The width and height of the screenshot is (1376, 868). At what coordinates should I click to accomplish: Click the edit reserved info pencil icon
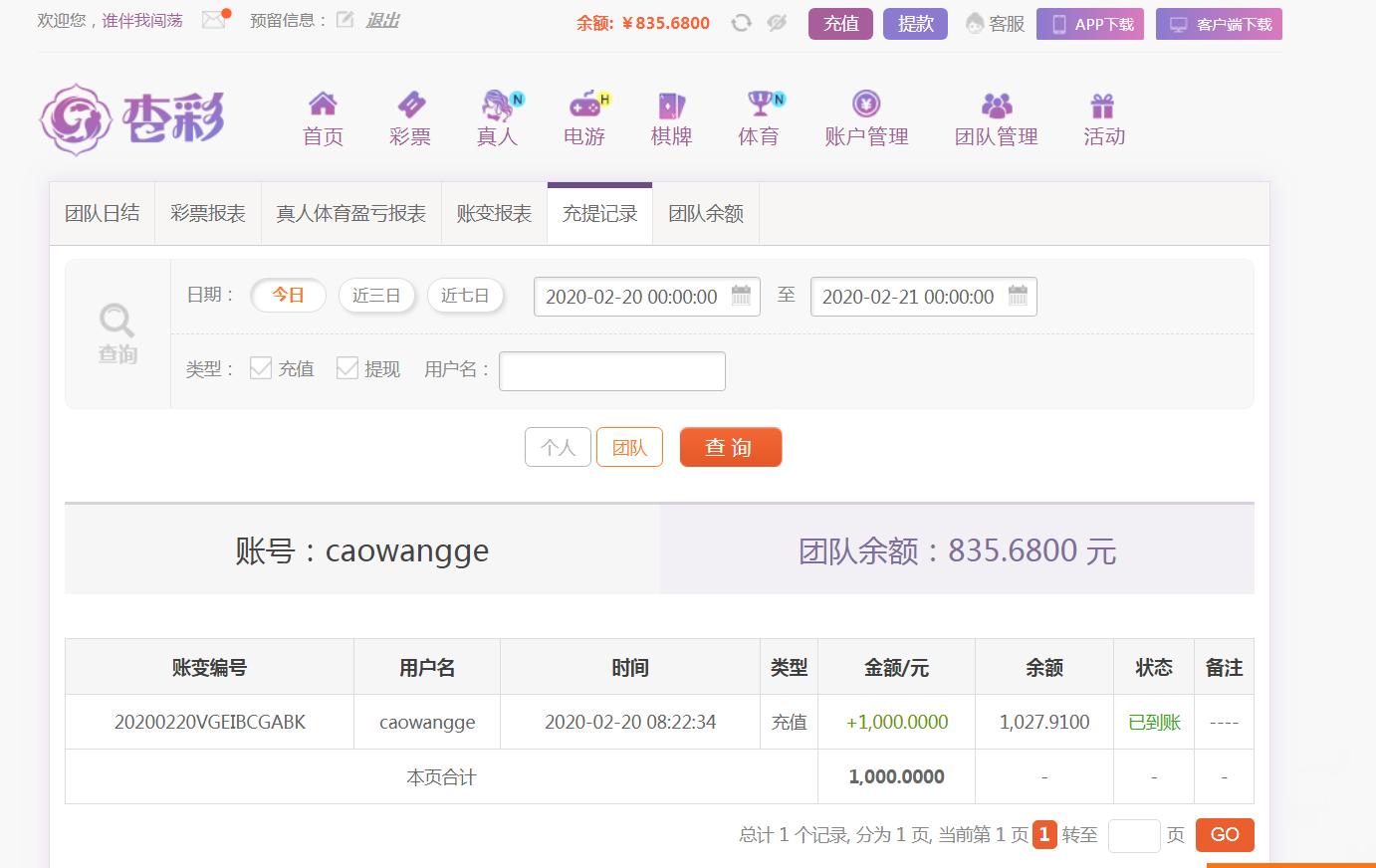pos(344,20)
